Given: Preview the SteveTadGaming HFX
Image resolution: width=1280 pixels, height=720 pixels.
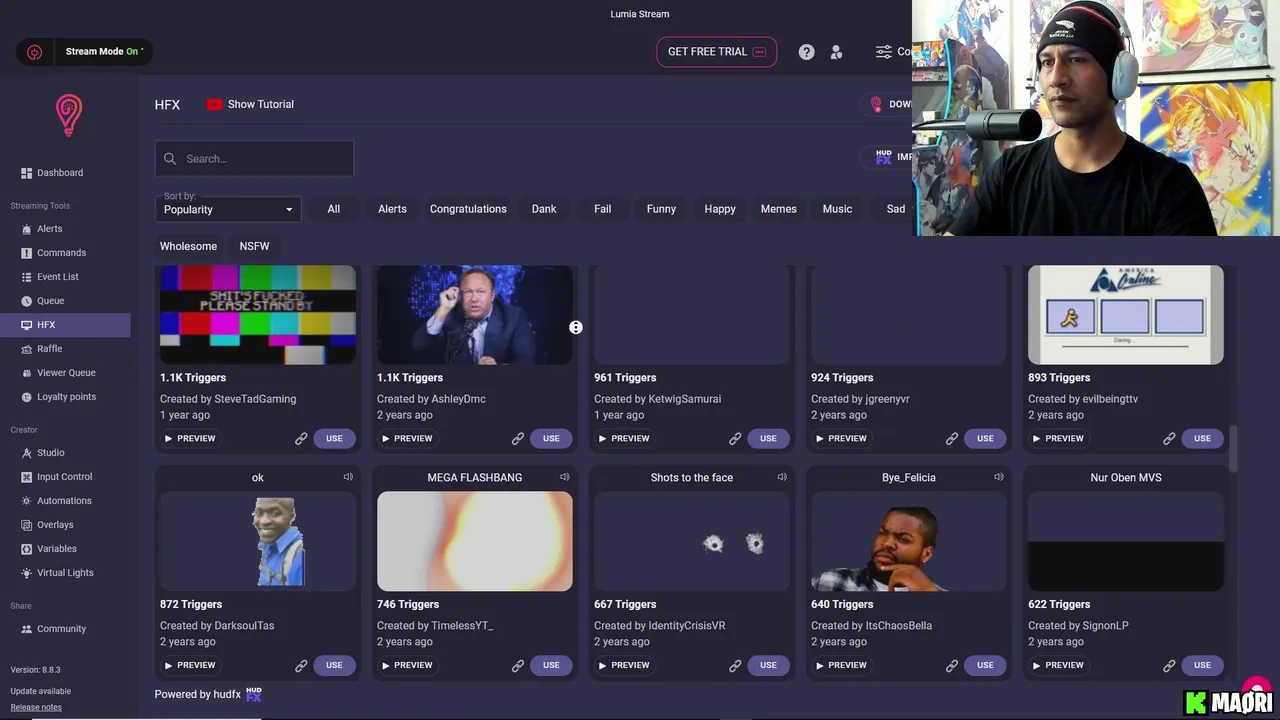Looking at the screenshot, I should point(190,438).
